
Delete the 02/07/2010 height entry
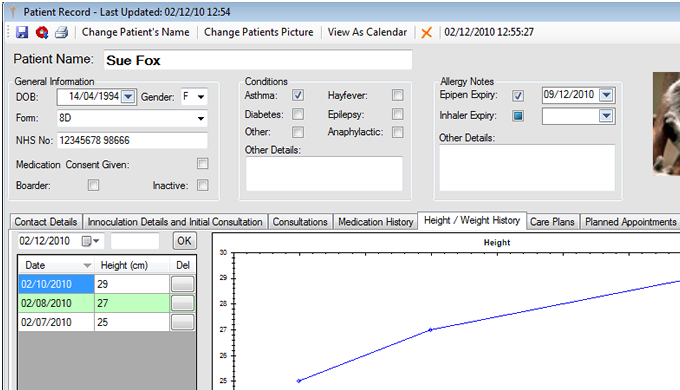click(x=183, y=322)
